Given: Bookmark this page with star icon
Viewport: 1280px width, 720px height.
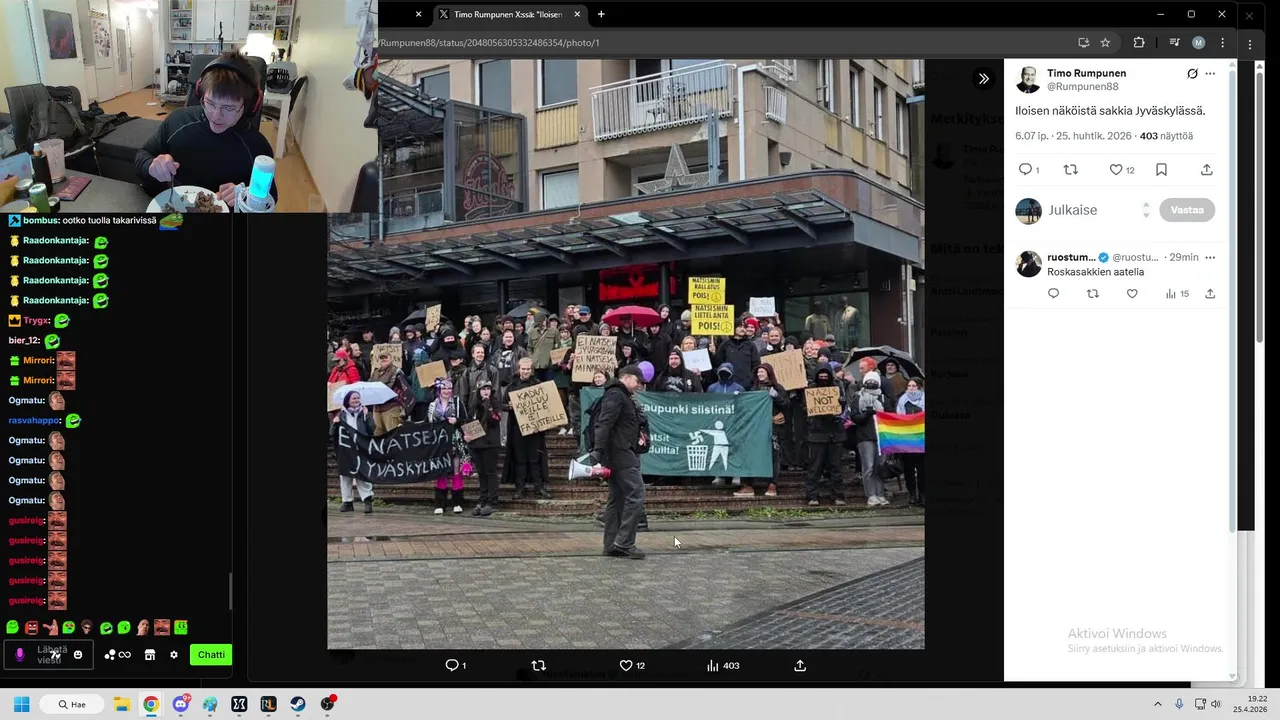Looking at the screenshot, I should click(x=1105, y=43).
